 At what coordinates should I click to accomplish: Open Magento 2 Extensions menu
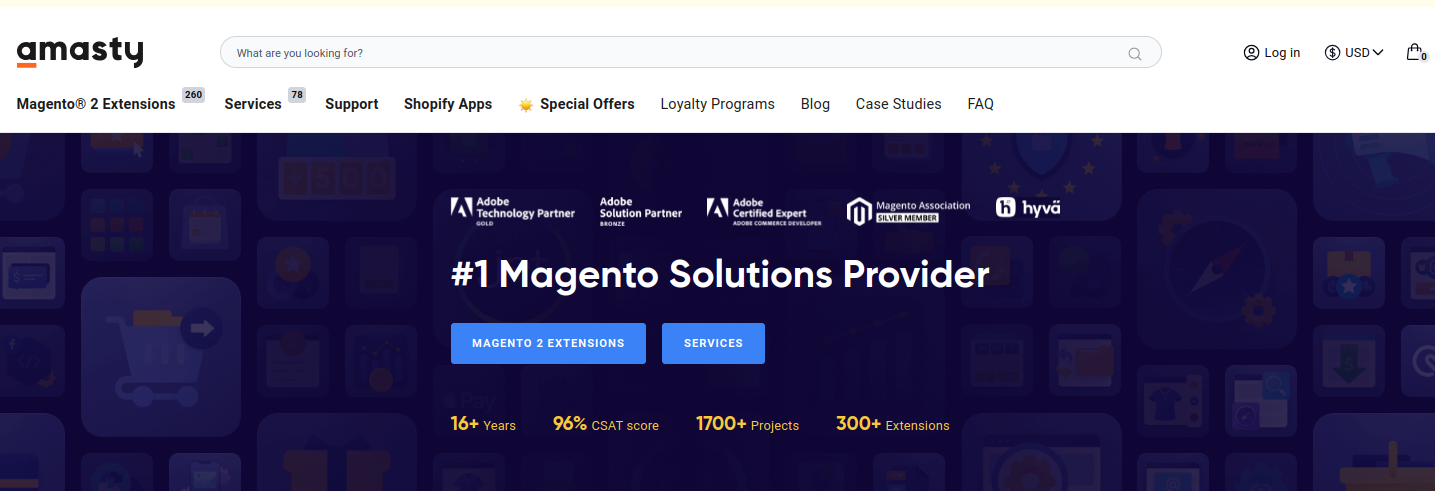(96, 104)
